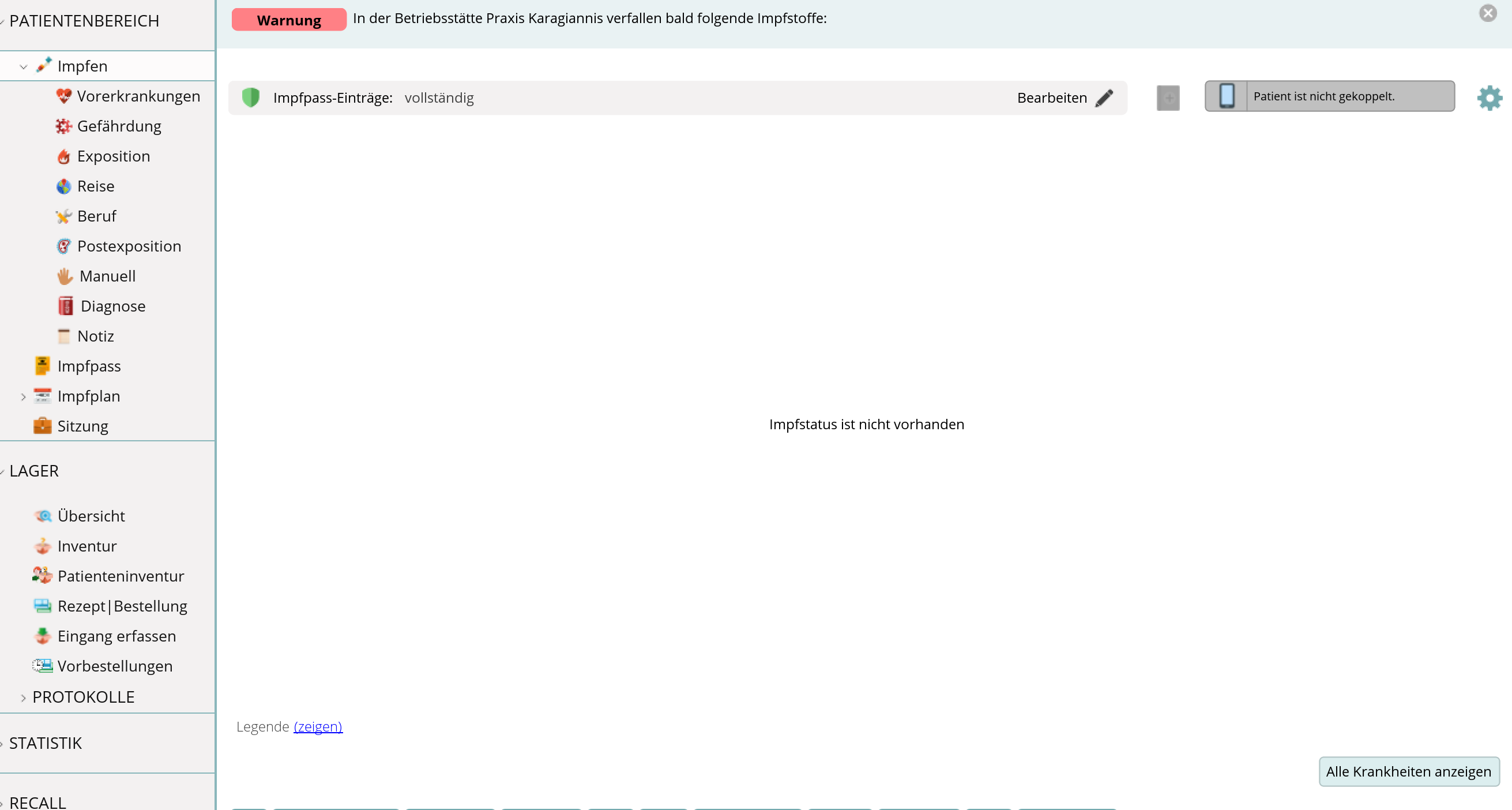Select Übersicht under LAGER
Viewport: 1512px width, 810px height.
tap(91, 516)
